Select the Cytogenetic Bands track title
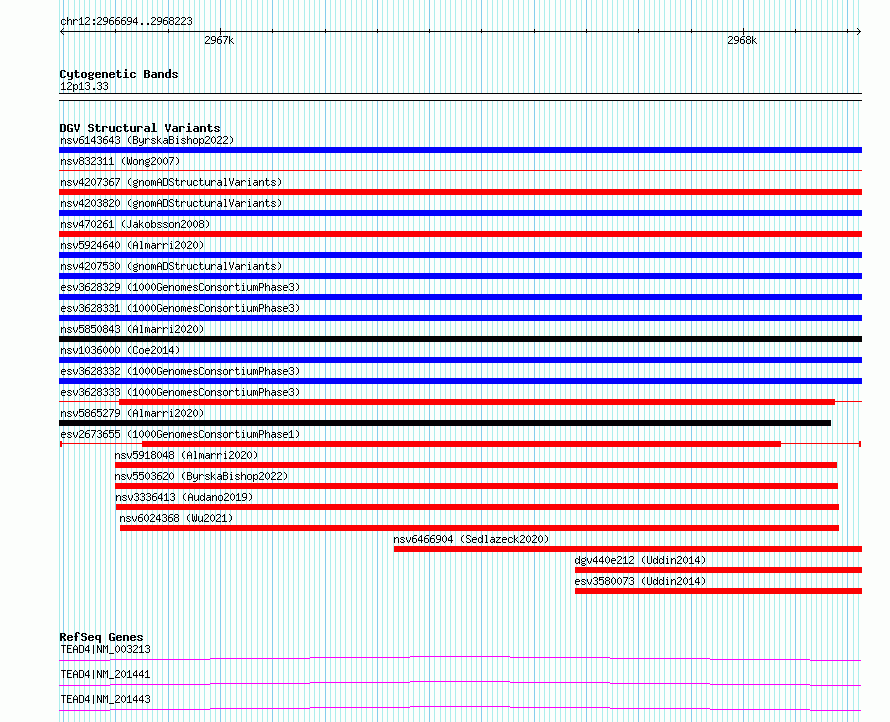Image resolution: width=890 pixels, height=722 pixels. [x=119, y=74]
